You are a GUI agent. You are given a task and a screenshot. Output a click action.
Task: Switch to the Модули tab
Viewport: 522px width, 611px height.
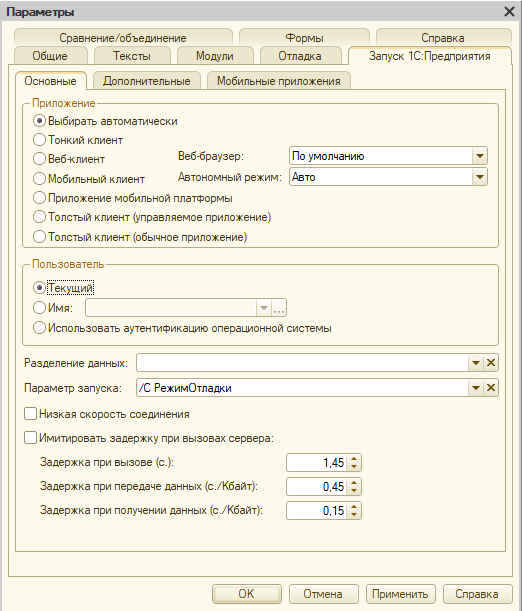pos(215,56)
